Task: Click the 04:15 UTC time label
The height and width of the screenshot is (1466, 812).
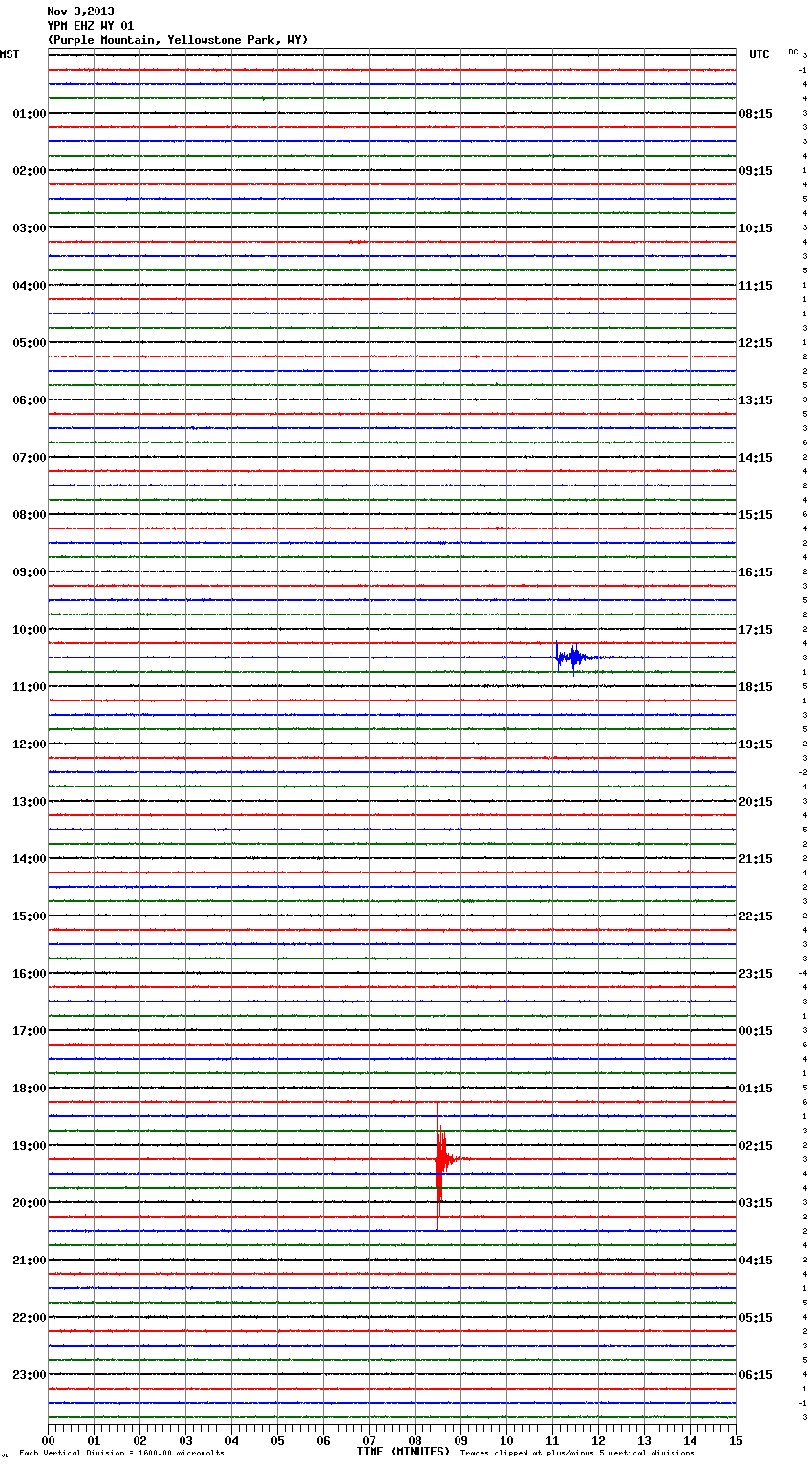Action: (756, 1261)
